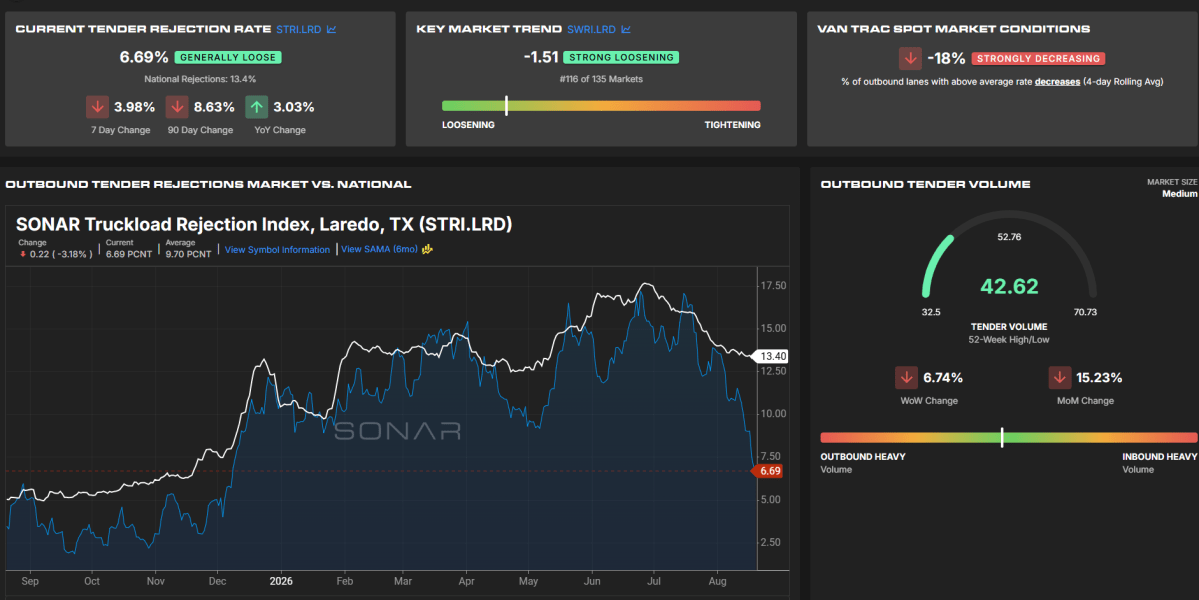Click the Sep label on time axis
1199x600 pixels.
[30, 582]
